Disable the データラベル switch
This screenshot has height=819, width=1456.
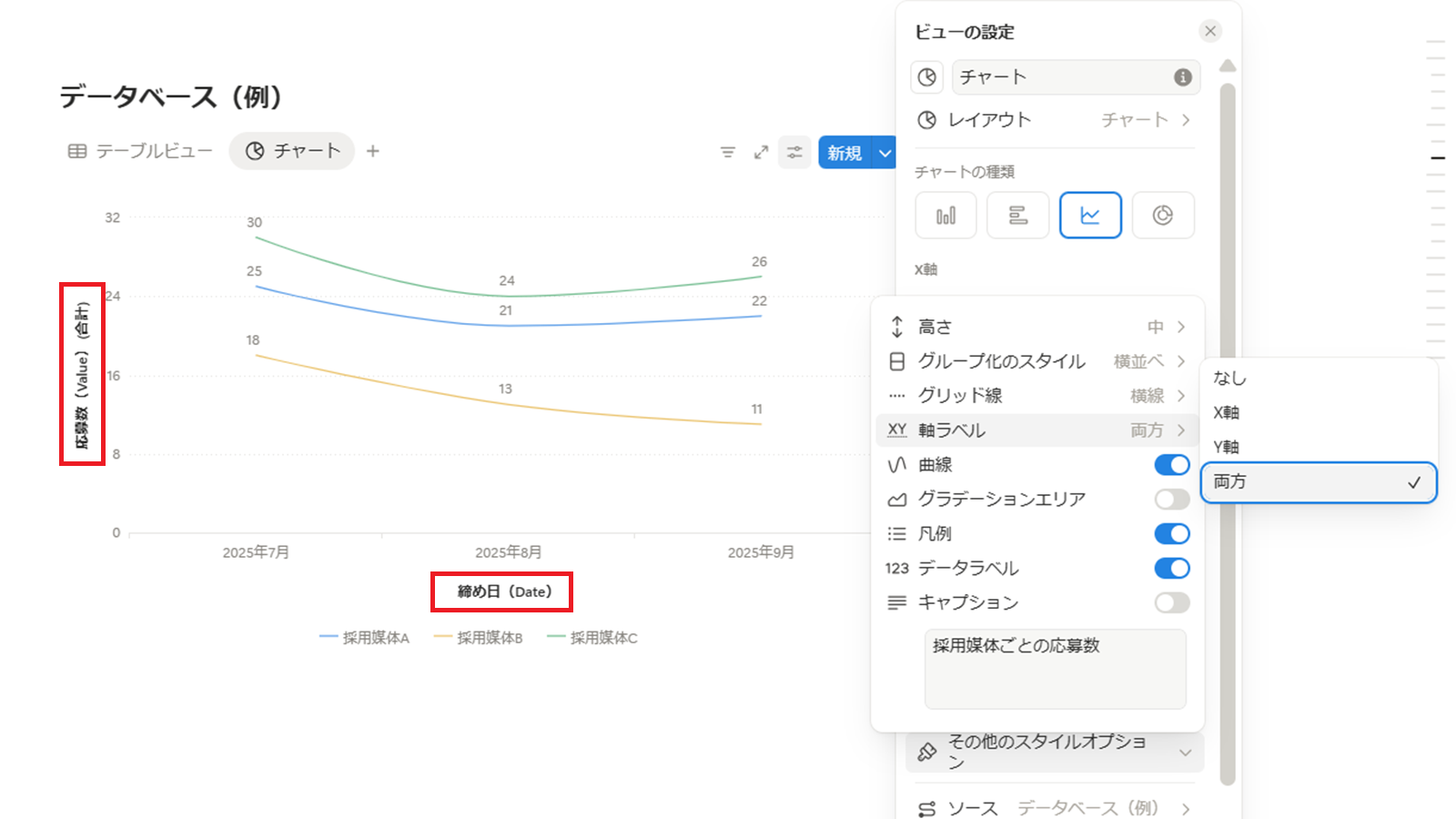[x=1171, y=569]
